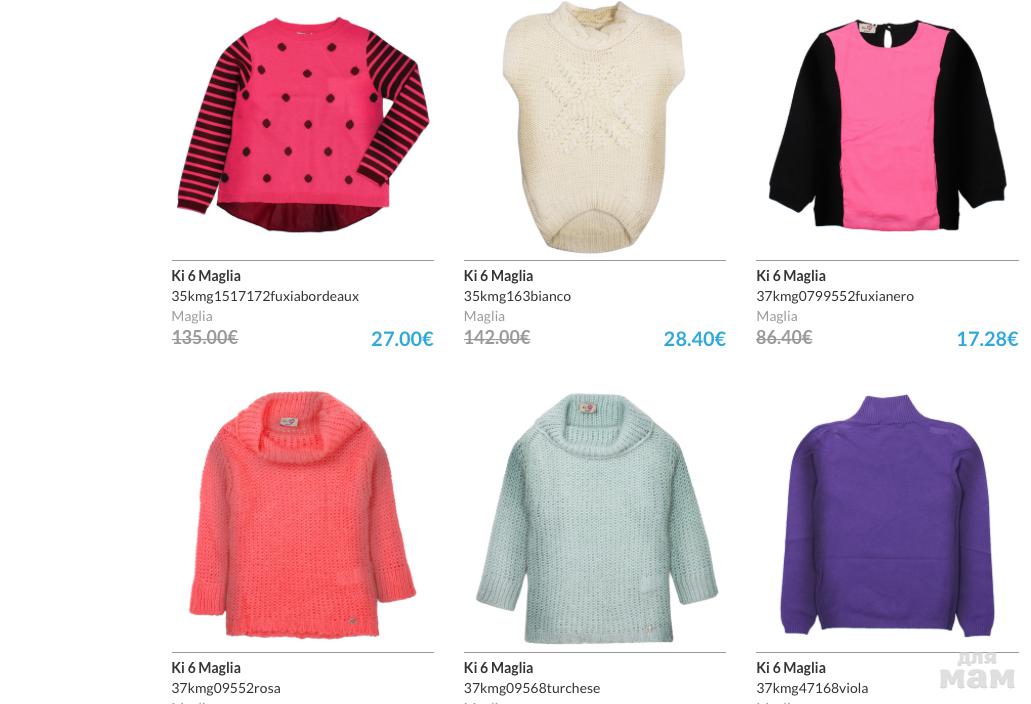The height and width of the screenshot is (704, 1031).
Task: Click the 28.40€ sale price
Action: pos(694,339)
